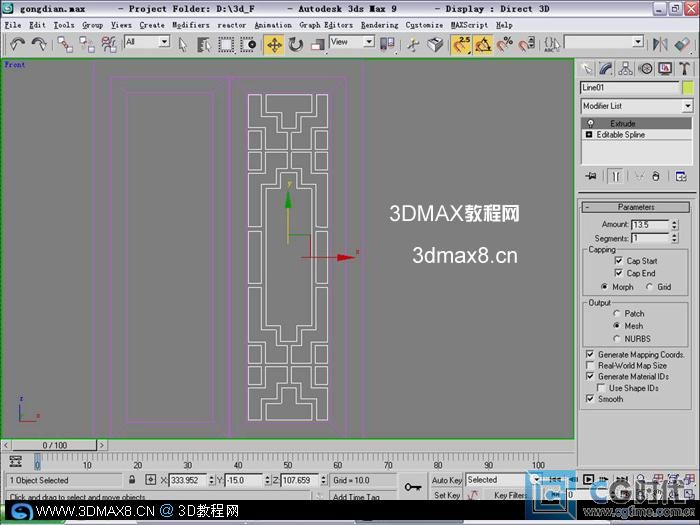Select the Patch output radio button

click(617, 313)
